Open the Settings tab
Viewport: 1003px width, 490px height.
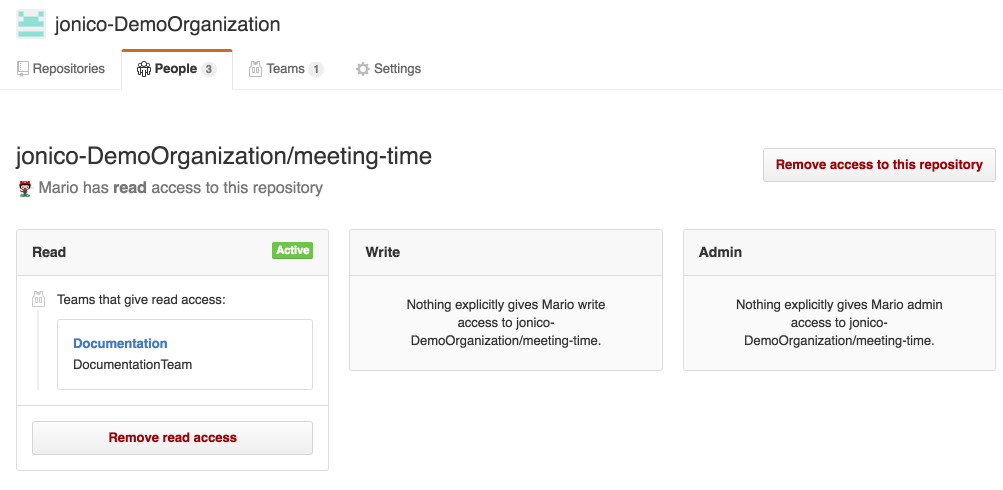click(388, 69)
